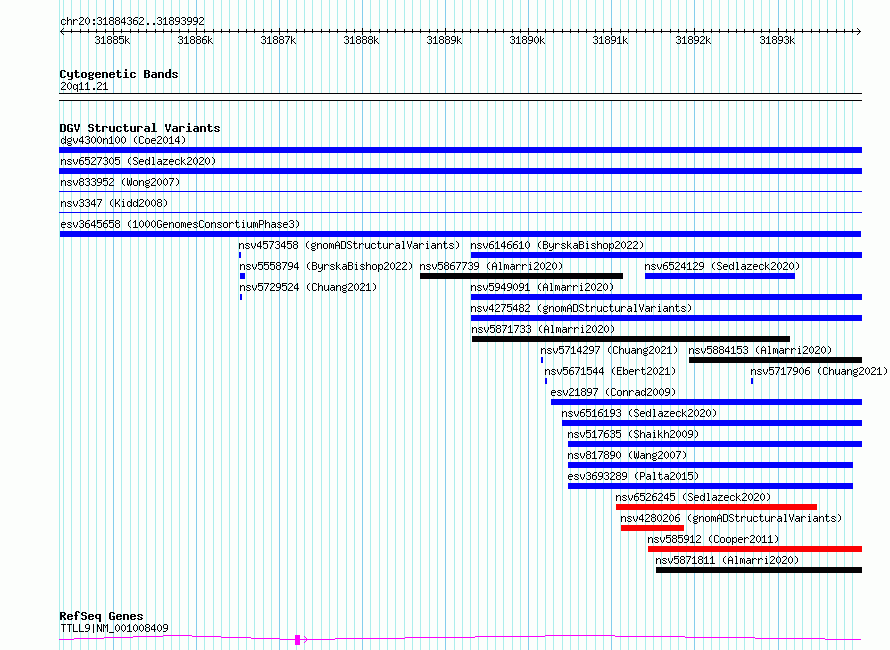The height and width of the screenshot is (650, 890).
Task: Select the Cytogenetic Bands track title
Action: pyautogui.click(x=119, y=74)
